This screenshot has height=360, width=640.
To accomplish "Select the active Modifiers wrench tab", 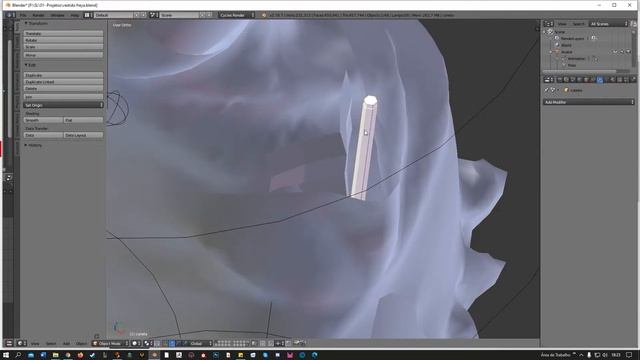I will click(600, 80).
